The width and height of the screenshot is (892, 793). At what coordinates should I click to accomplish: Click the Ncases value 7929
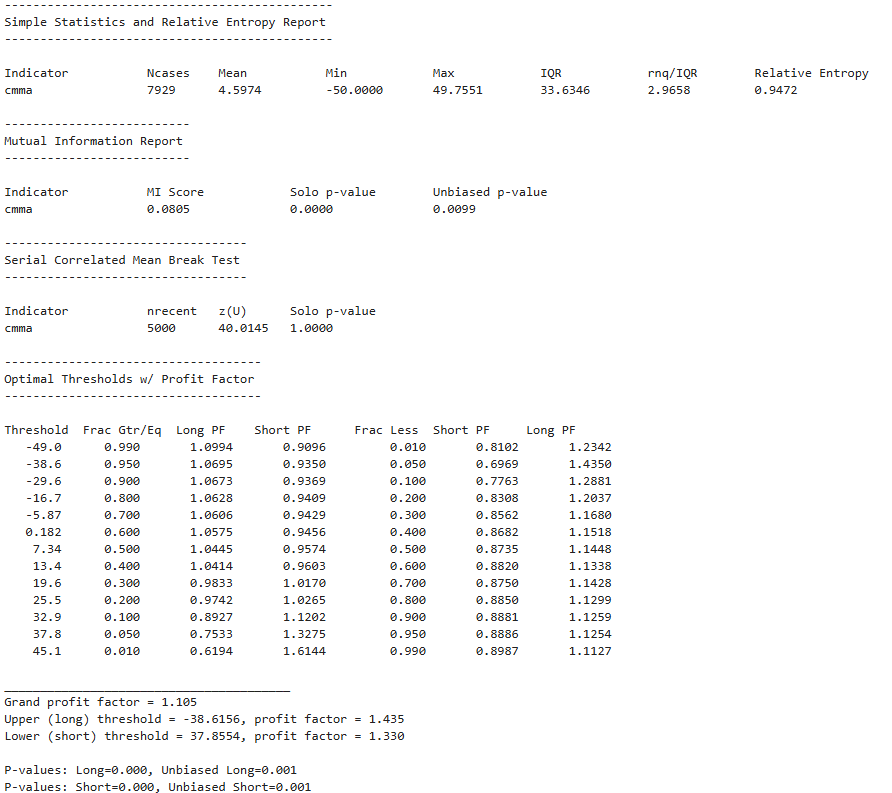[x=160, y=89]
